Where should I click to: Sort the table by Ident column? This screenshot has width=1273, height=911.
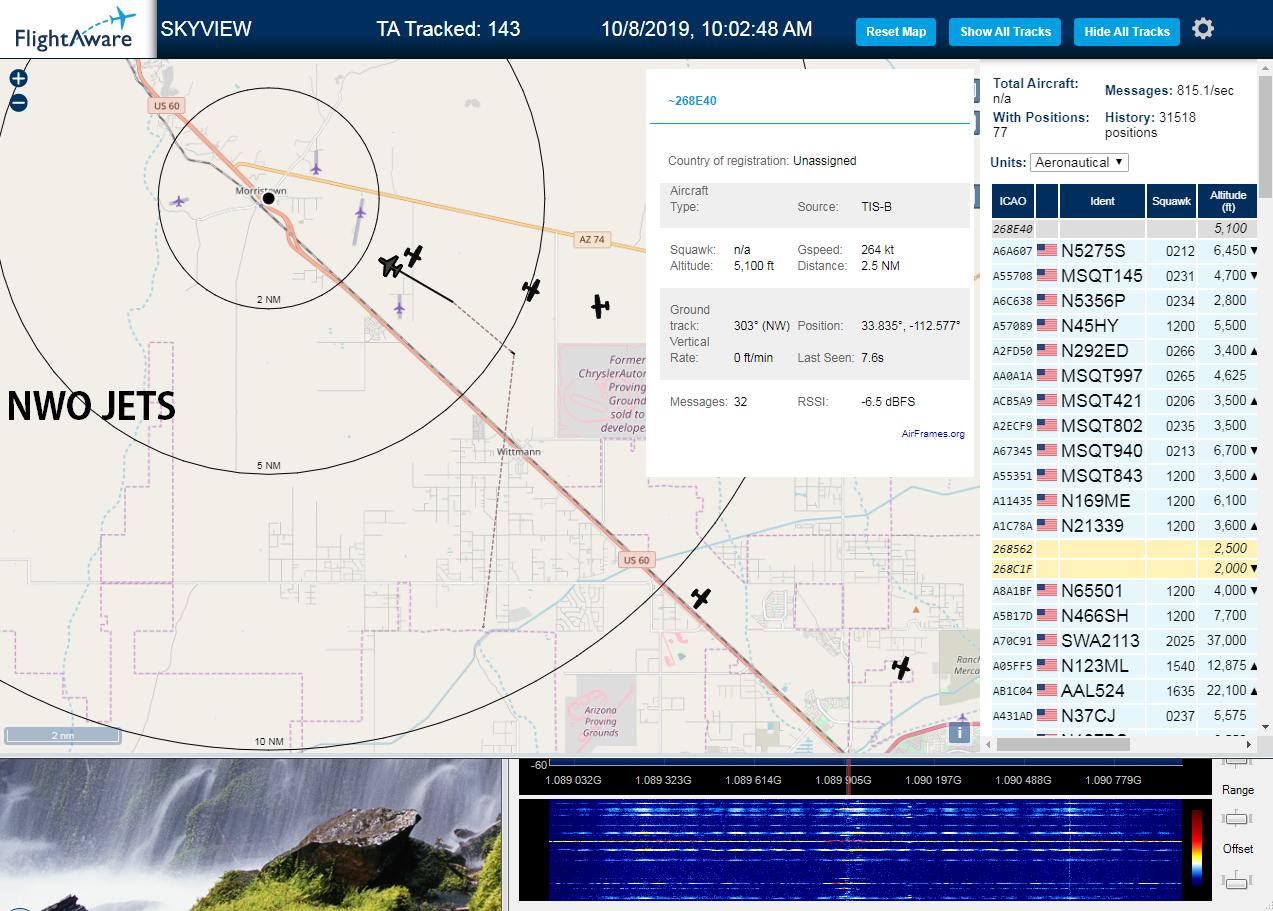pos(1102,201)
